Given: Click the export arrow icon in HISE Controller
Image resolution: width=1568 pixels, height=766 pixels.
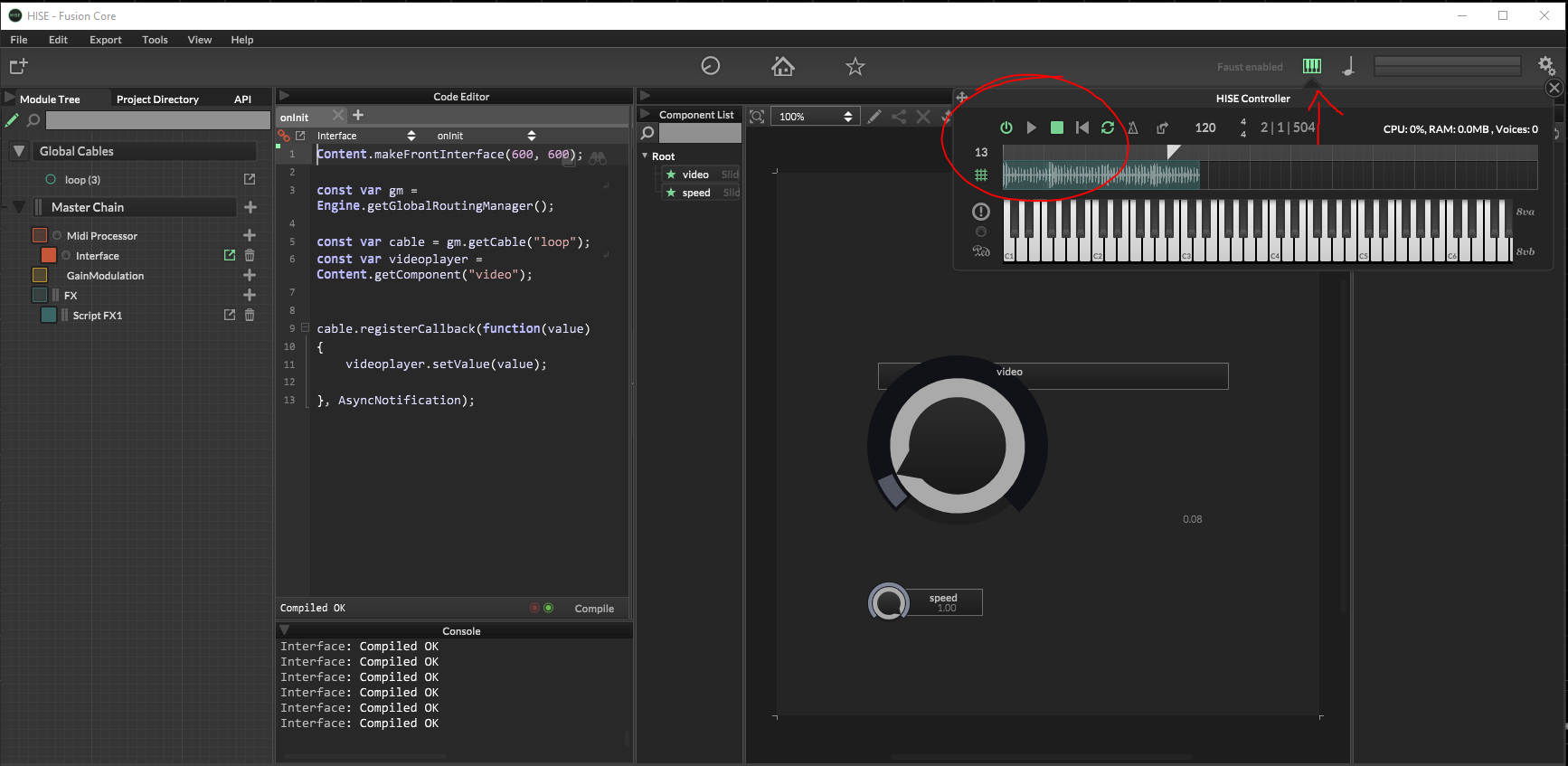Looking at the screenshot, I should click(1163, 128).
